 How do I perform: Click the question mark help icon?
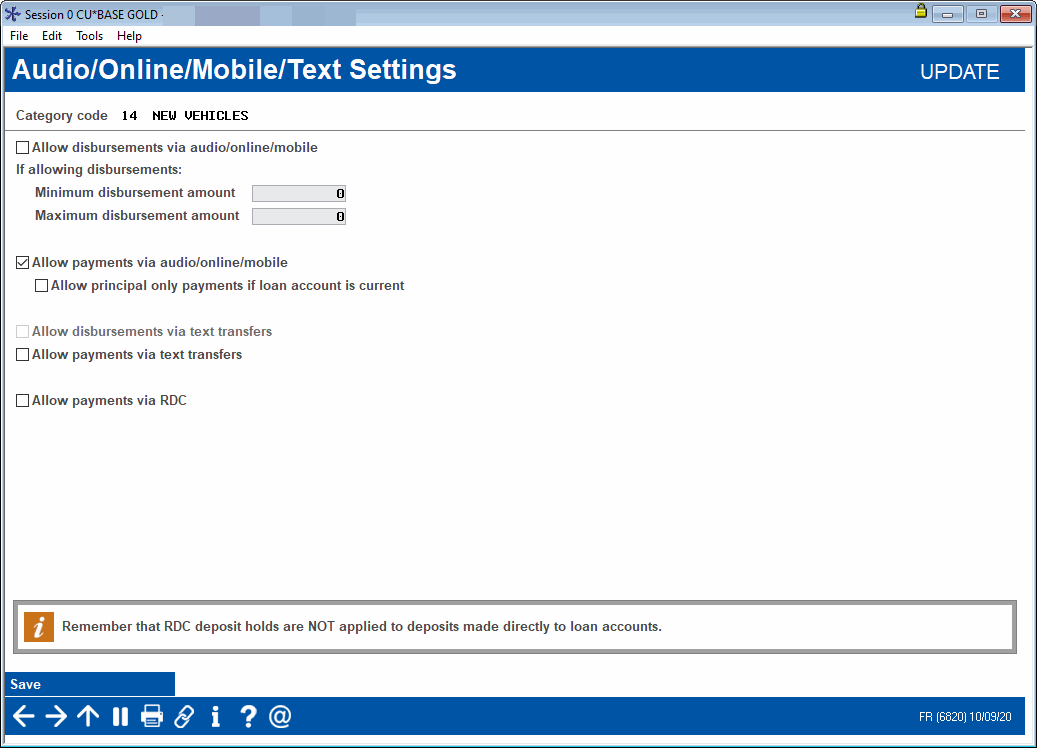[248, 716]
